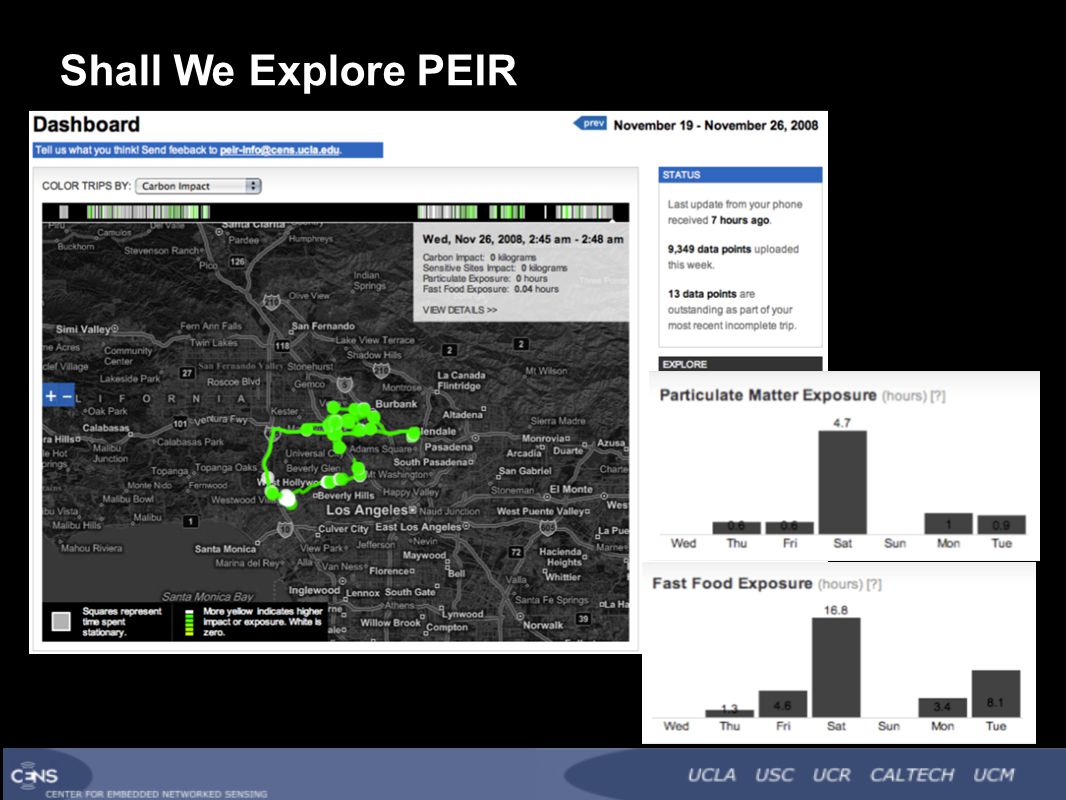Click the green-yellow impact scale legend
Viewport: 1066px width, 800px height.
190,621
